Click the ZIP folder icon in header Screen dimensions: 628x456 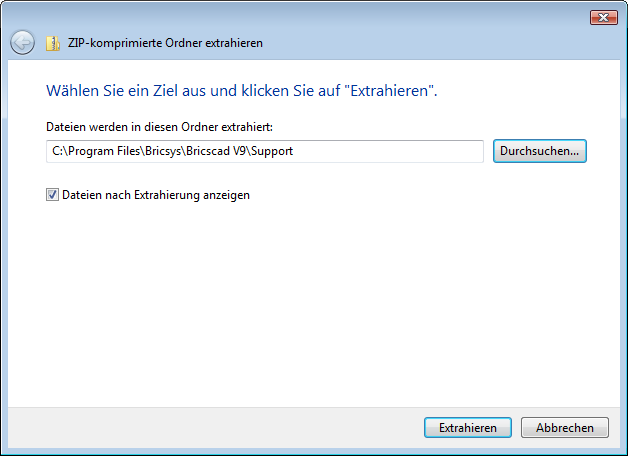click(53, 43)
